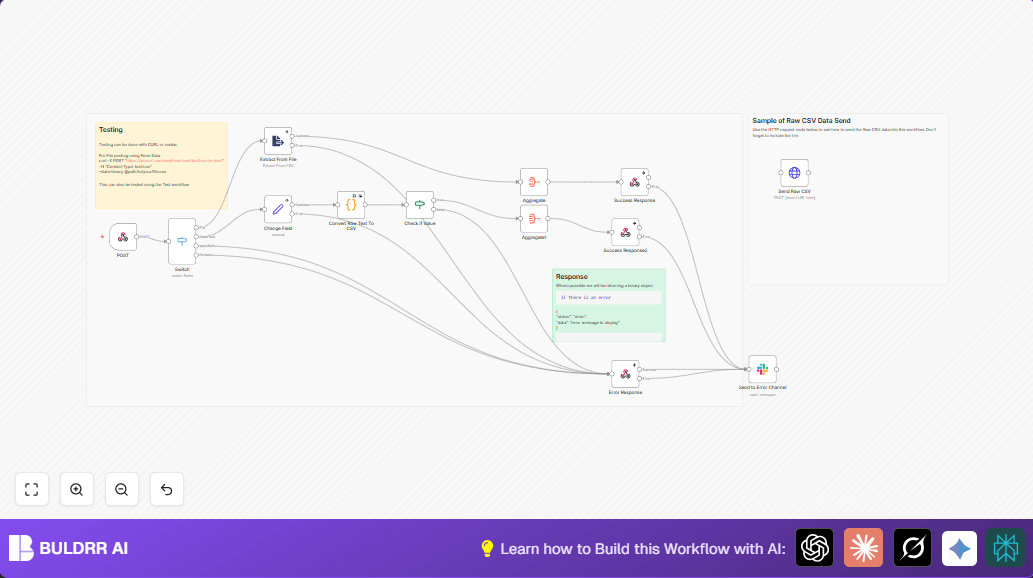Click the plus add-trigger icon beside POST

(102, 237)
